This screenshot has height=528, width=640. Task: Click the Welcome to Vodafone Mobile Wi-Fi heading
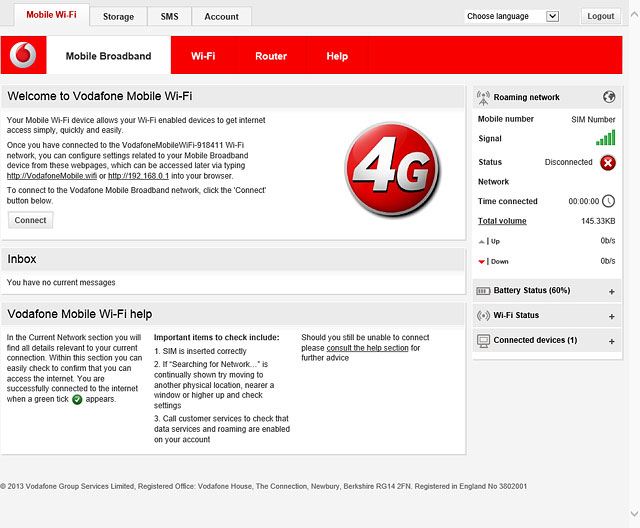(x=100, y=96)
